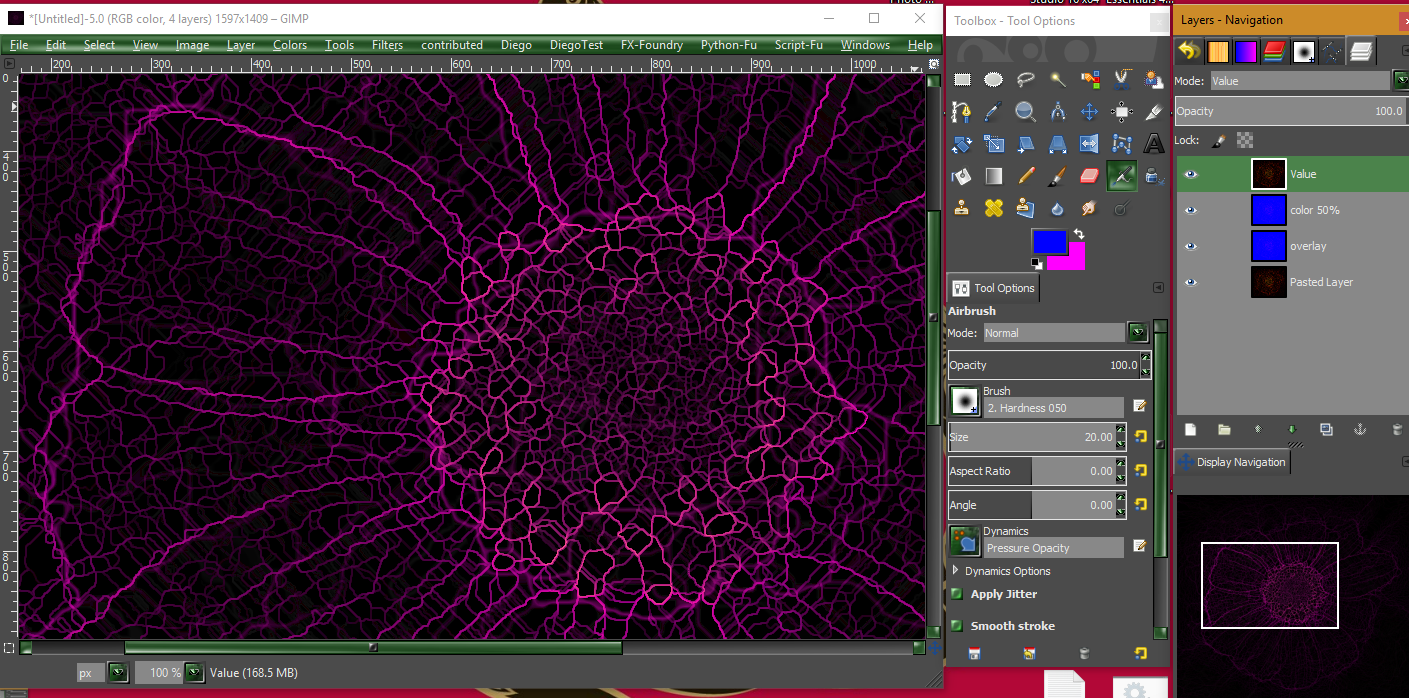Select the Ellipse Select tool

click(993, 80)
